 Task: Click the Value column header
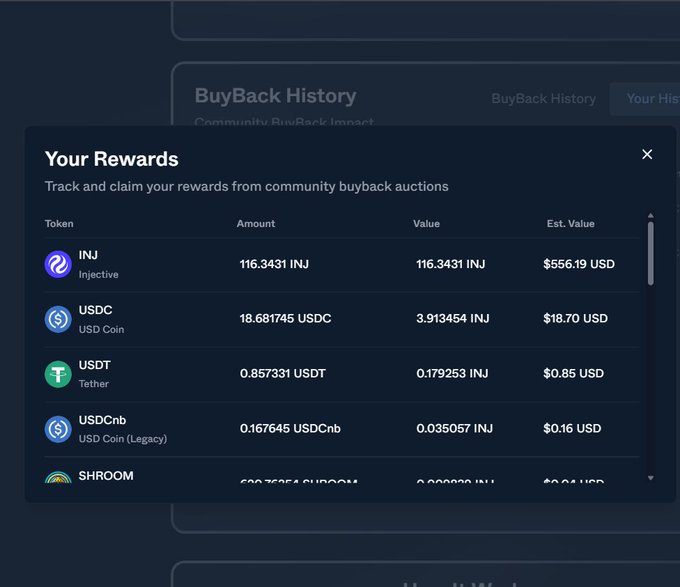(426, 224)
